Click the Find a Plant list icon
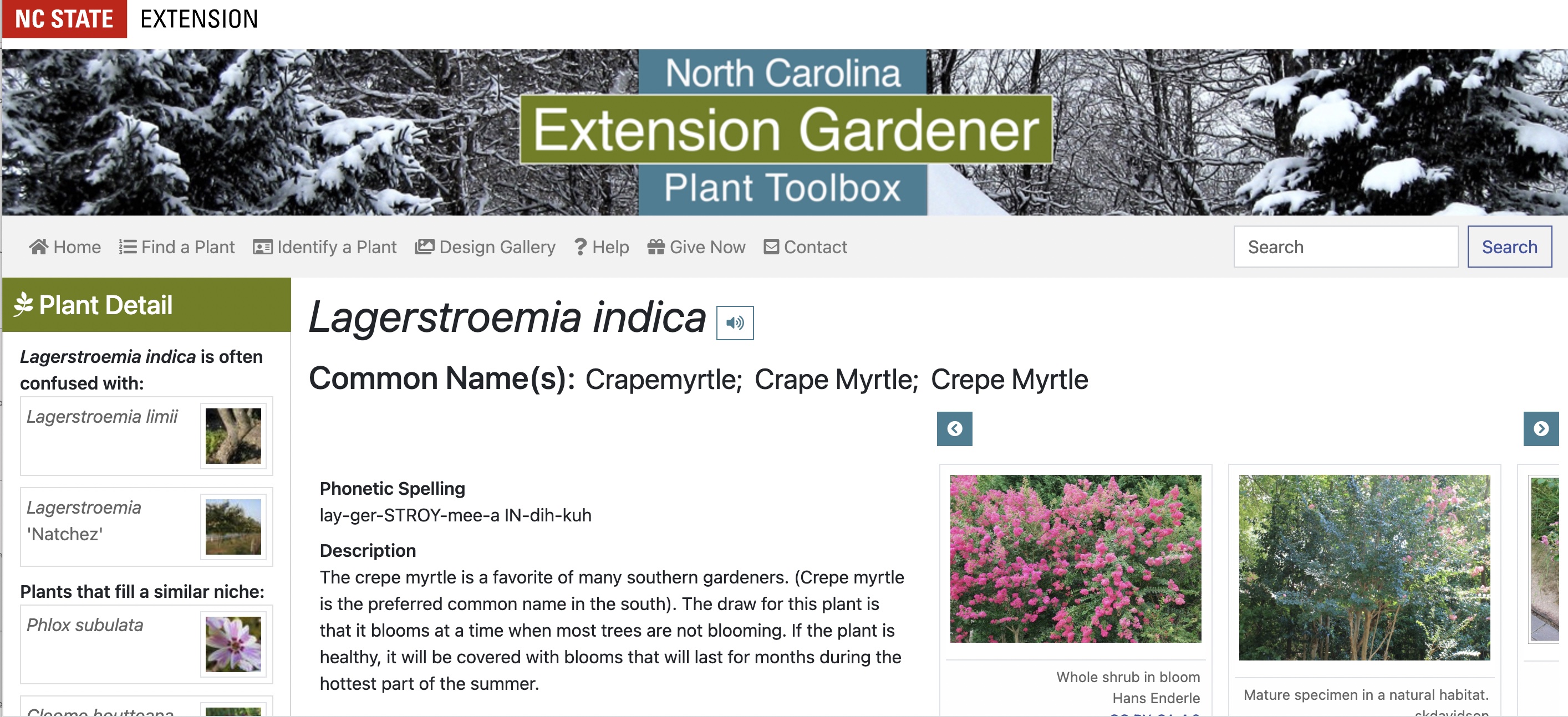 126,247
